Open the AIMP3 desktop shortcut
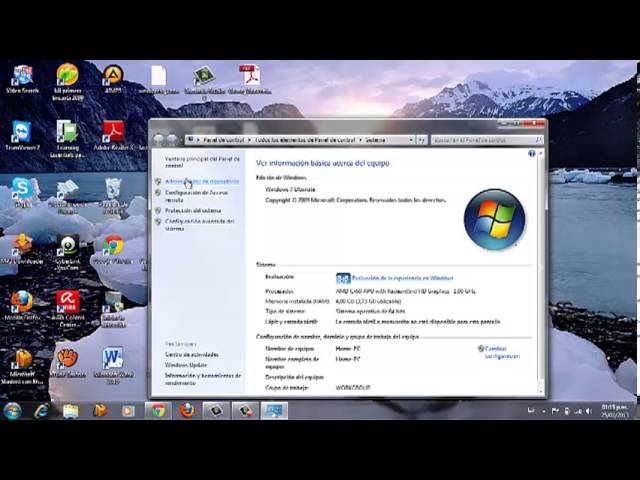Viewport: 640px width, 480px height. [x=113, y=77]
